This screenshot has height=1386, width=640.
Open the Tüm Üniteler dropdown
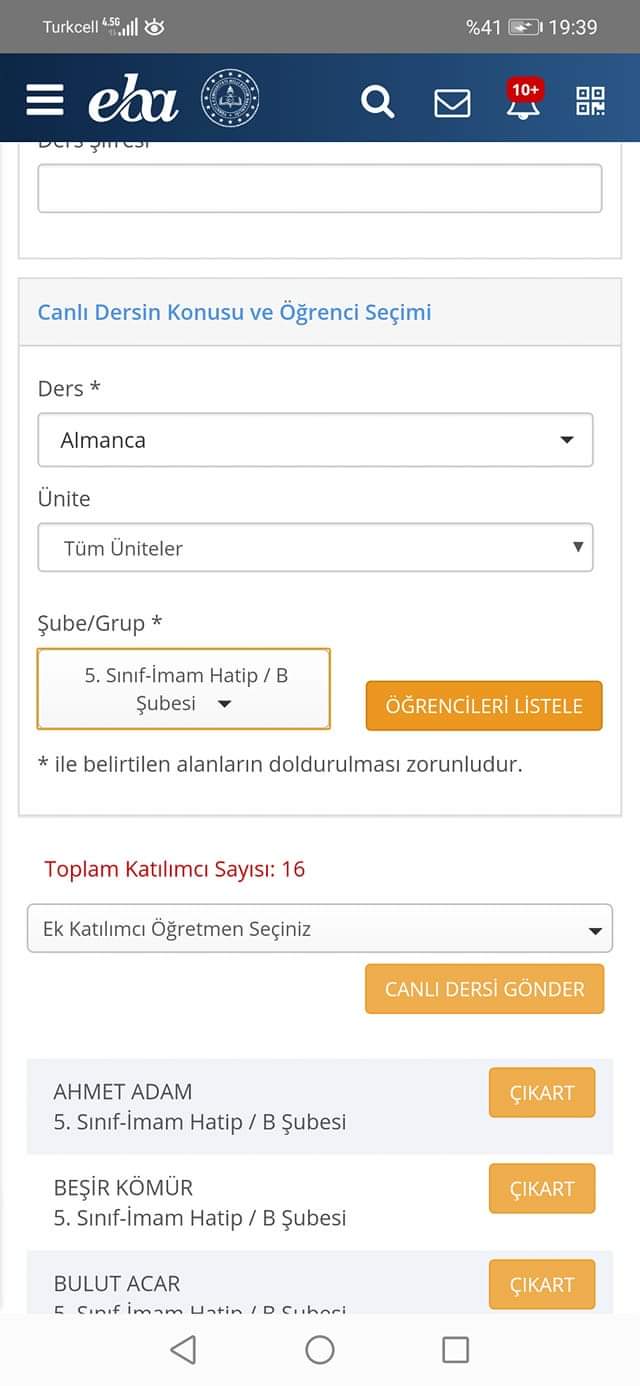(x=315, y=548)
